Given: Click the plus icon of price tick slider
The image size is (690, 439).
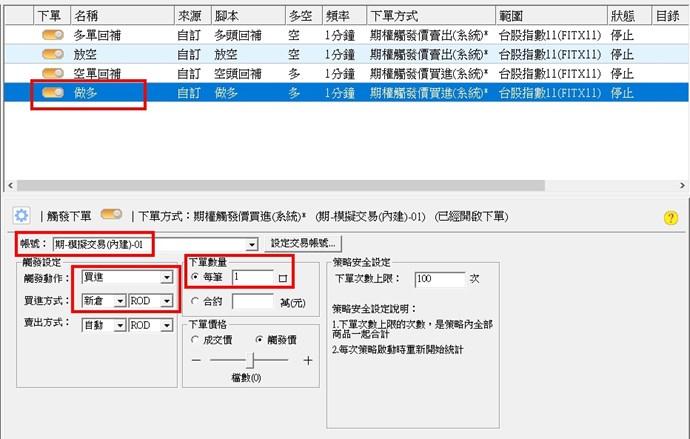Looking at the screenshot, I should click(308, 360).
